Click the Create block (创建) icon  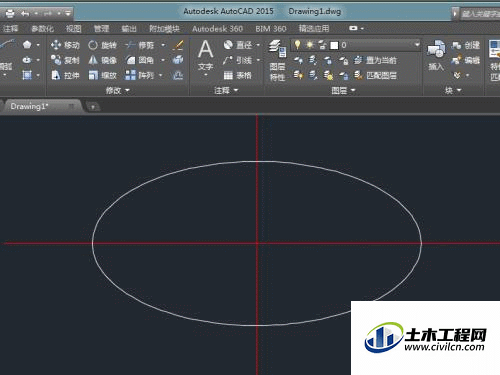466,45
